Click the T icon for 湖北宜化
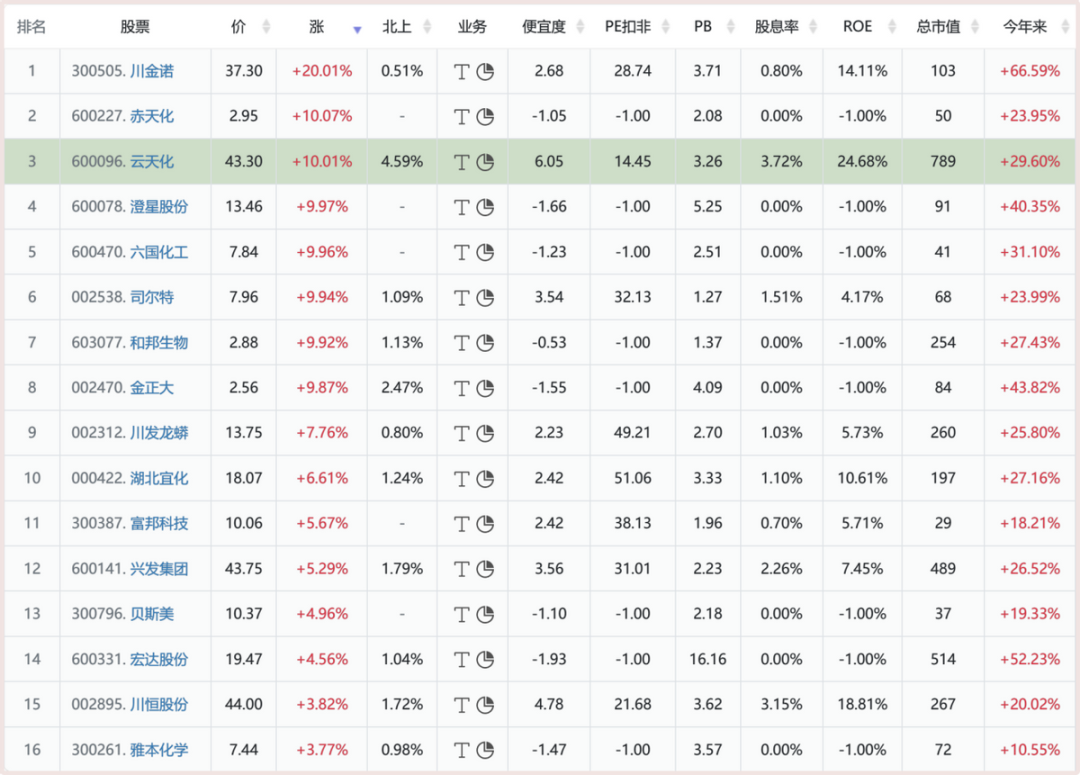The width and height of the screenshot is (1080, 775). tap(461, 478)
